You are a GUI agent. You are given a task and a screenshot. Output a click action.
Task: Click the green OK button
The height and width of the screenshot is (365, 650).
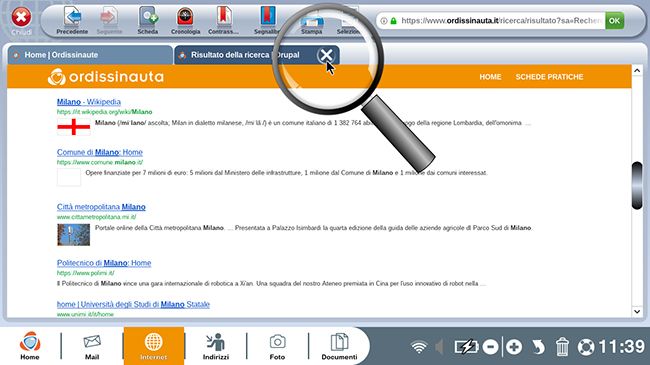tap(614, 21)
